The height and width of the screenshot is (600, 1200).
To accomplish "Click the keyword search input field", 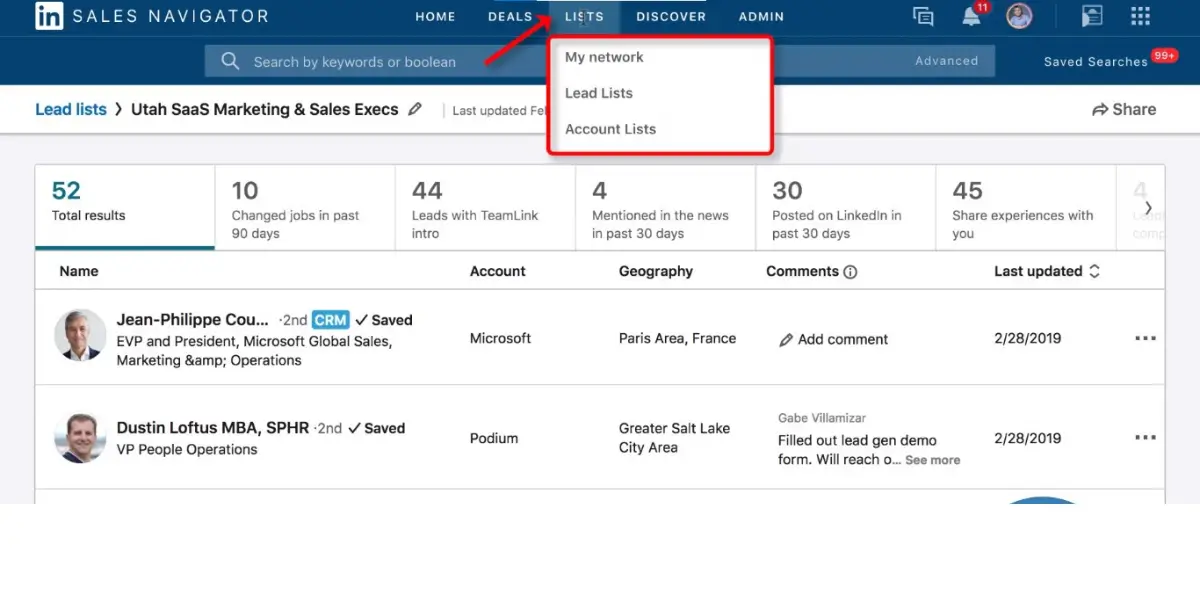I will pos(600,61).
